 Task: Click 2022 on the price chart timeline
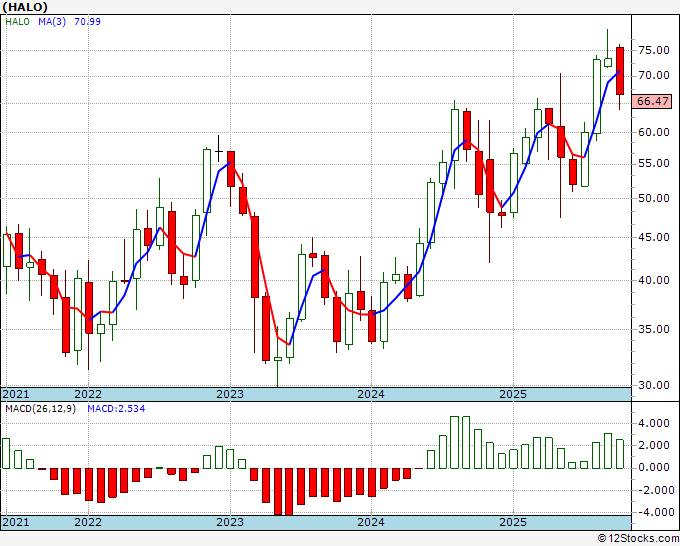pos(88,394)
